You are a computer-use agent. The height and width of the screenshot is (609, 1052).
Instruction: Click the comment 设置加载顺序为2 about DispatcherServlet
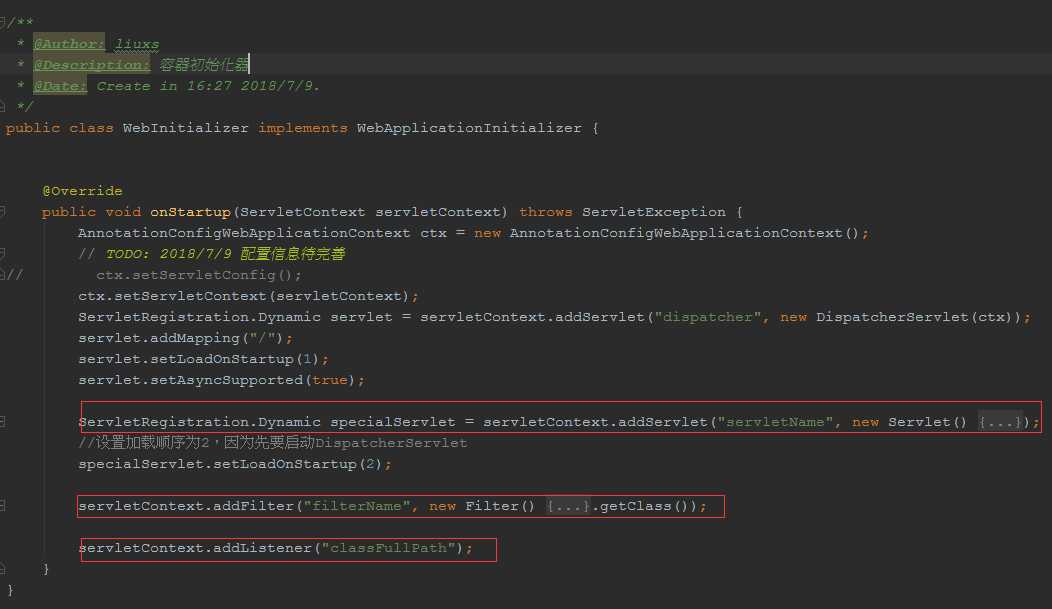[272, 443]
